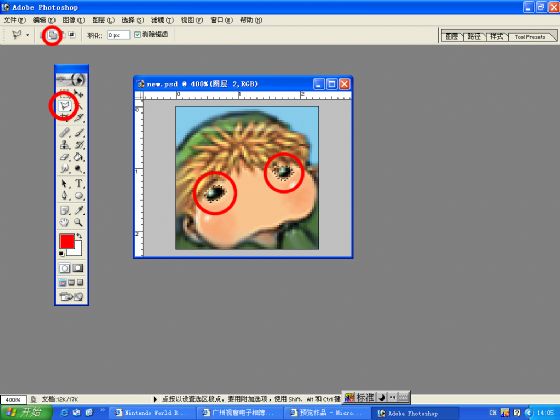Enable Intersect with Selection mode
The image size is (560, 420).
[72, 35]
